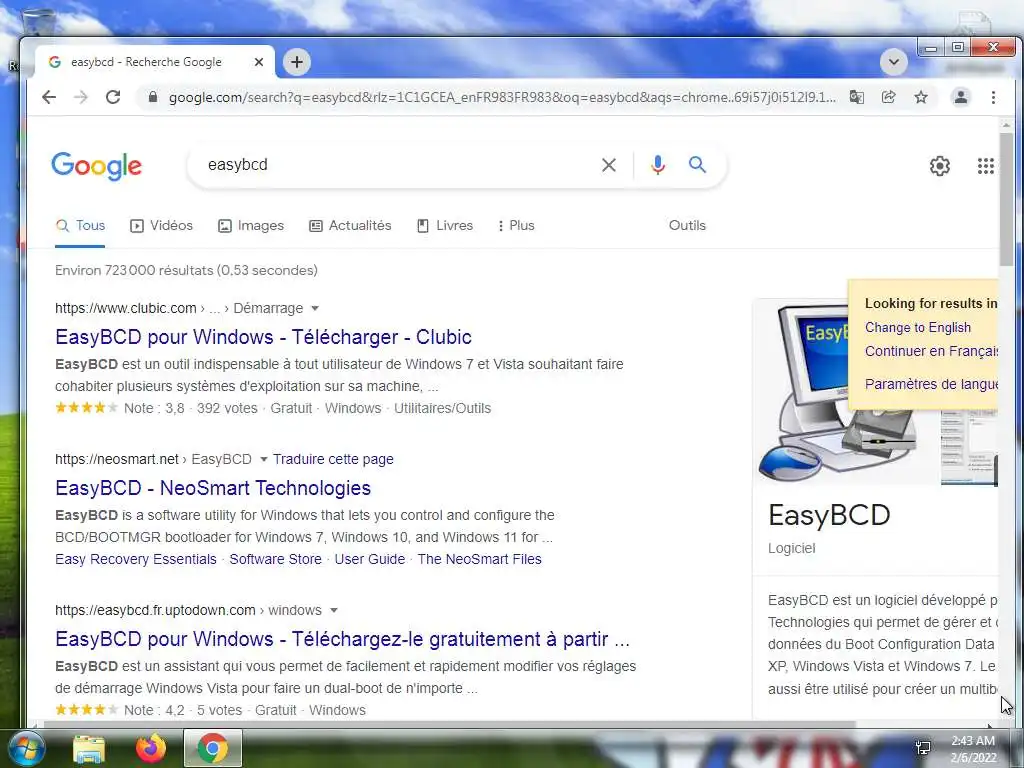Click the Google logo

pyautogui.click(x=97, y=166)
